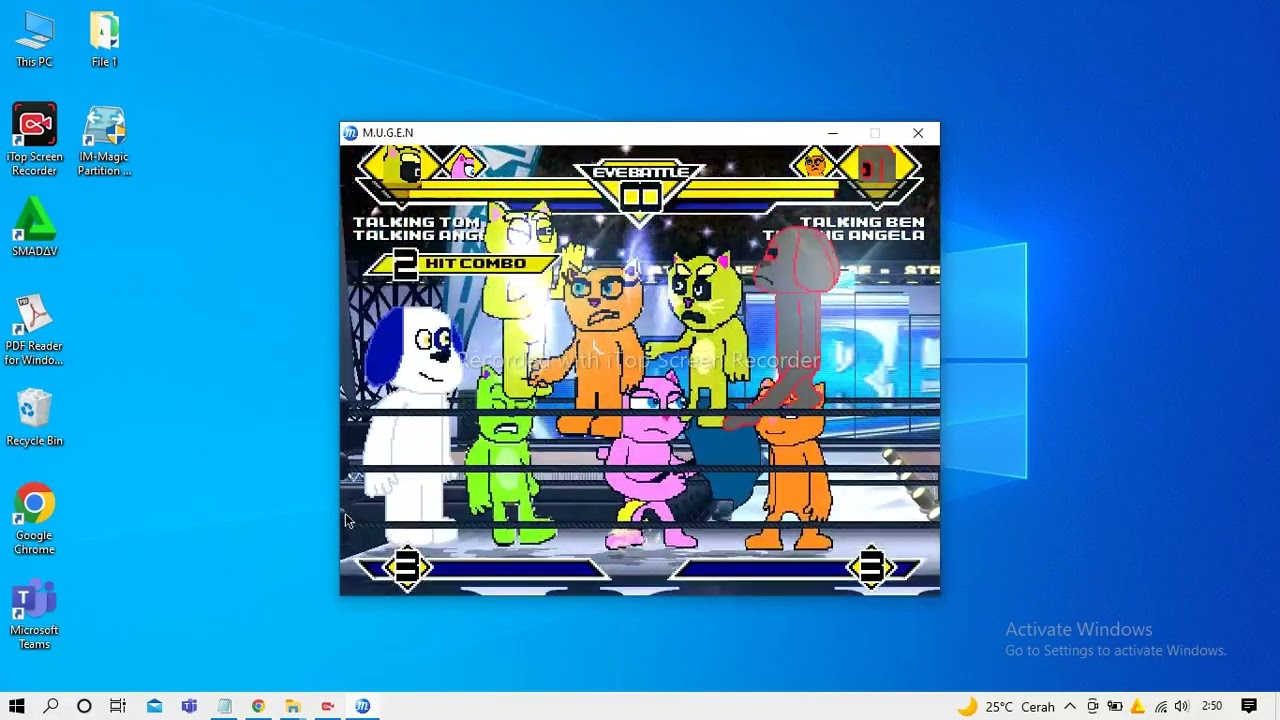Open the volume control in tray
Viewport: 1280px width, 720px height.
[1182, 706]
